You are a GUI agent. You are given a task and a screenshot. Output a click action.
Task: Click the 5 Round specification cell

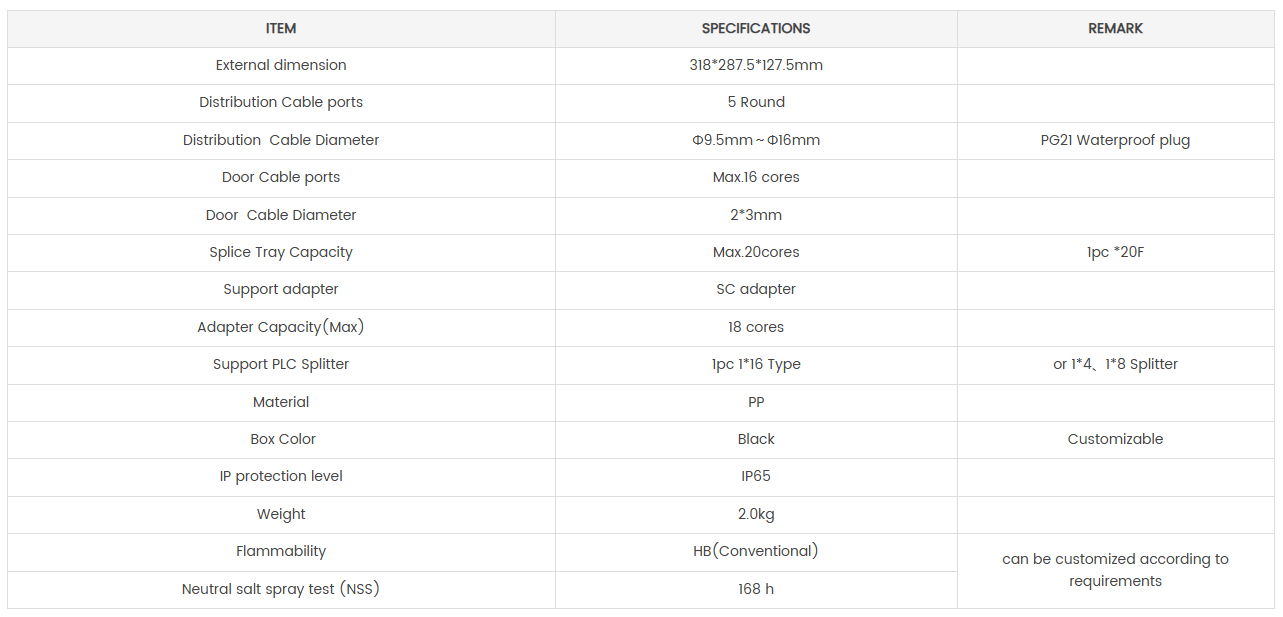click(x=756, y=102)
